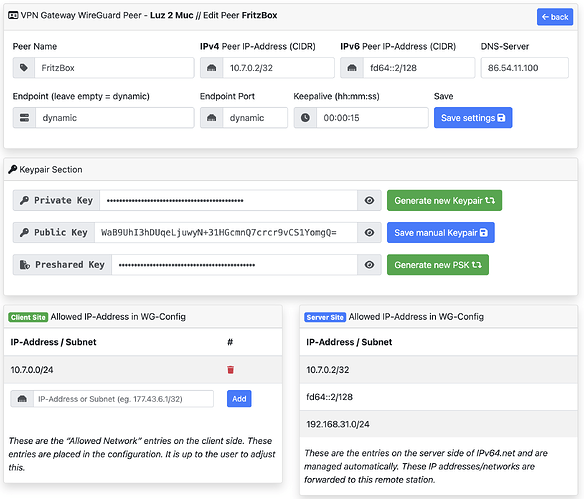
Task: Click server IP-Address / Subnet header
Action: [x=349, y=342]
